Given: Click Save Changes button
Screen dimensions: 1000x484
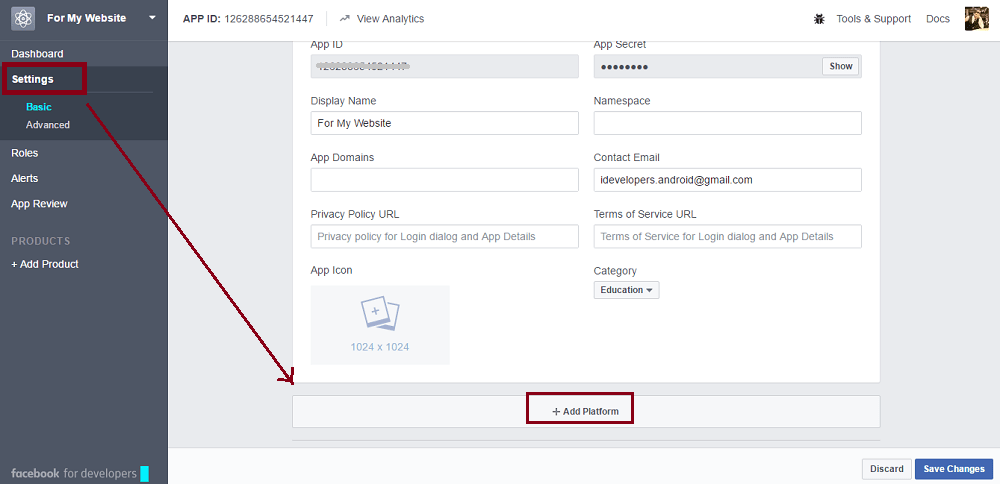Looking at the screenshot, I should pos(954,469).
